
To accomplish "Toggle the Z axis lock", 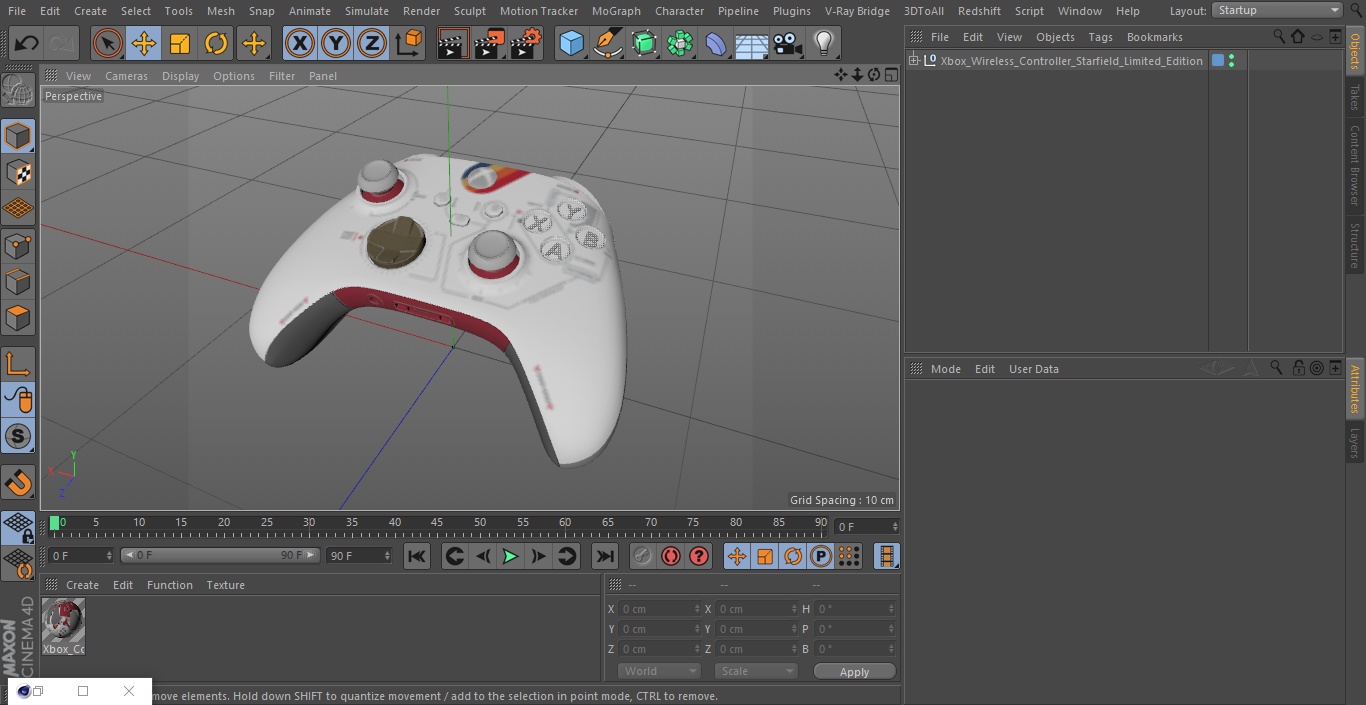I will [x=372, y=44].
